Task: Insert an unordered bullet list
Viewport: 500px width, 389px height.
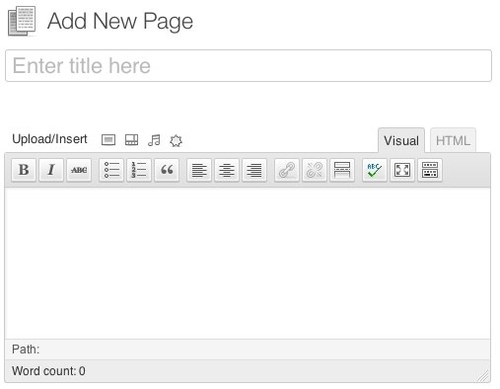Action: [111, 170]
